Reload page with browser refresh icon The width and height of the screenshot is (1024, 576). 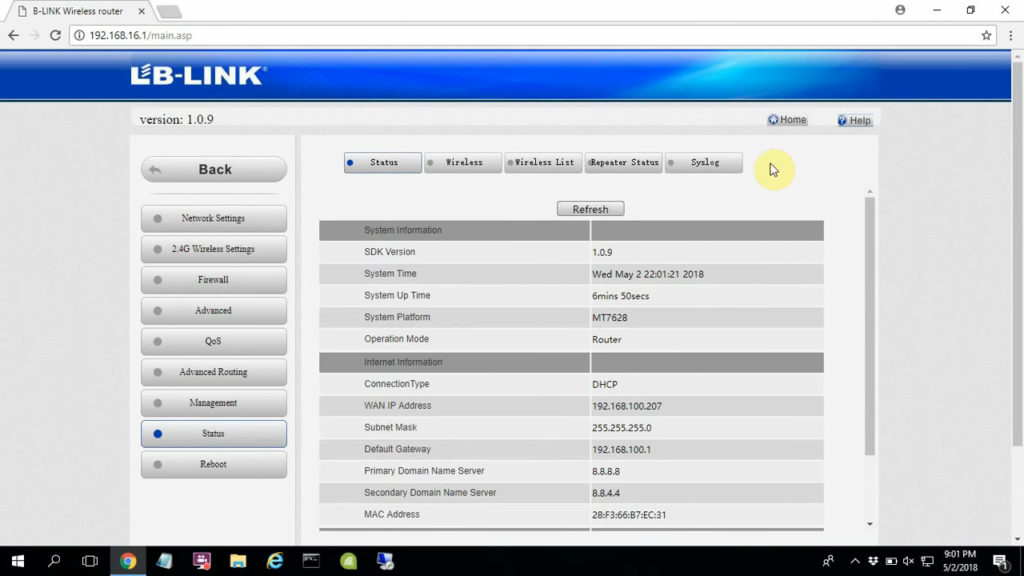[x=58, y=35]
